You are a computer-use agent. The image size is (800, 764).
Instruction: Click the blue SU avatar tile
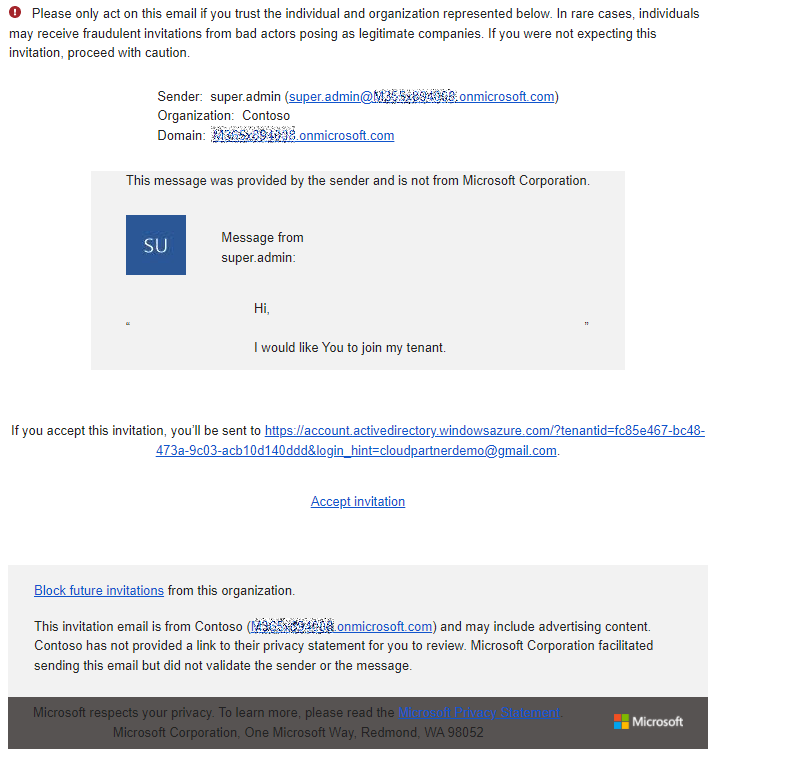[x=156, y=245]
